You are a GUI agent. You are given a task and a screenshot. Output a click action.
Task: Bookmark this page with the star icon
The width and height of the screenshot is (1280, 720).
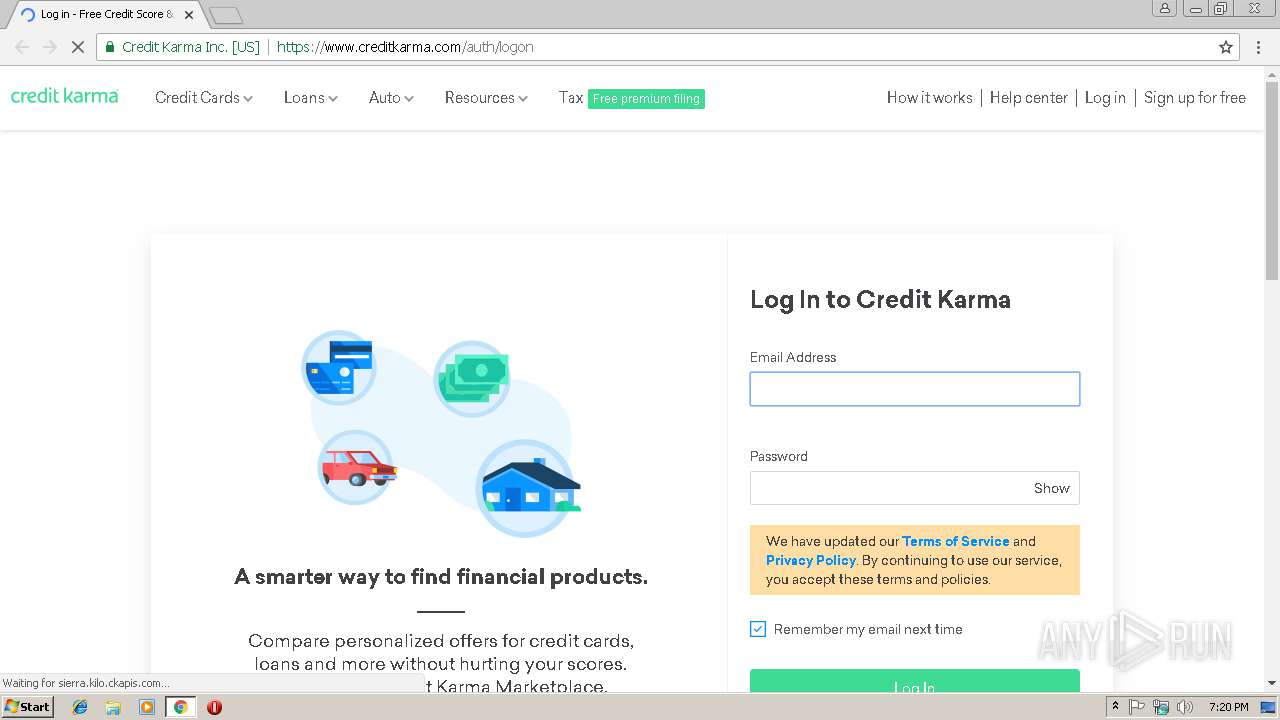click(1226, 47)
